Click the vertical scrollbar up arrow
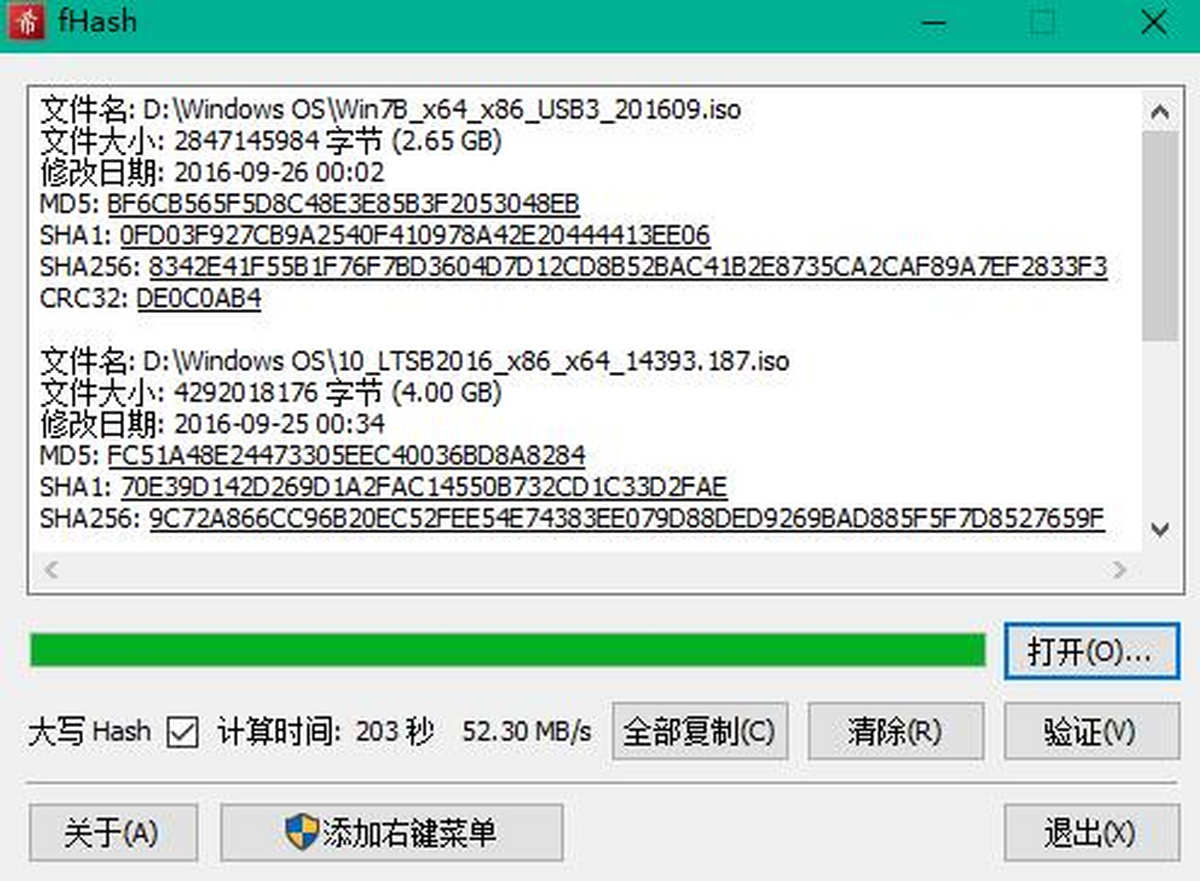 1159,112
